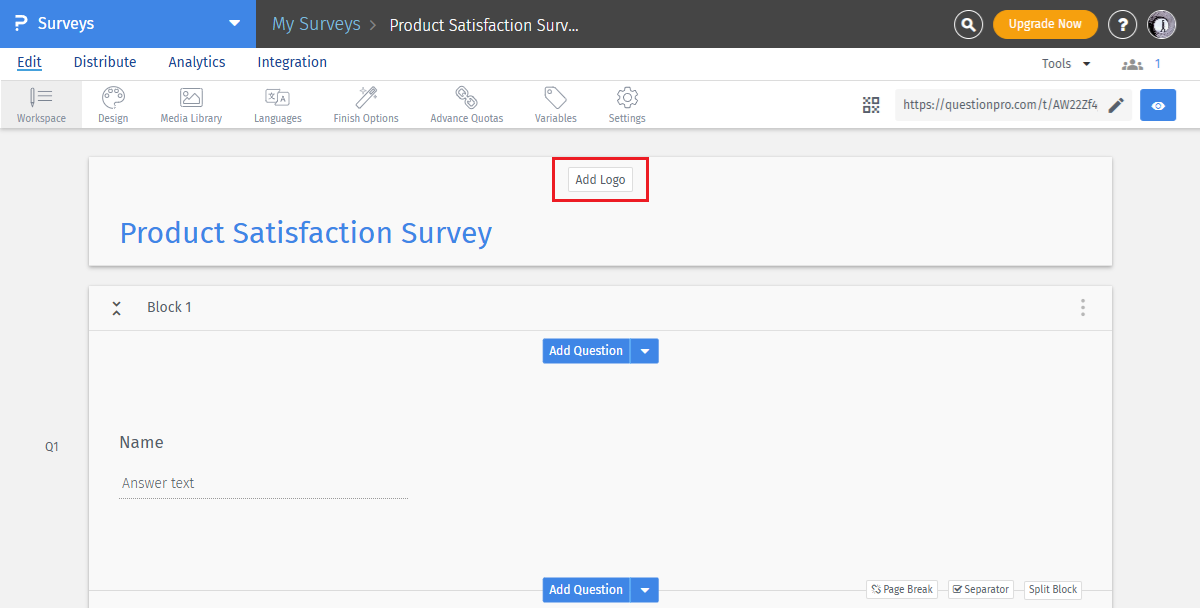Collapse Block 1
The image size is (1200, 608).
pos(117,308)
